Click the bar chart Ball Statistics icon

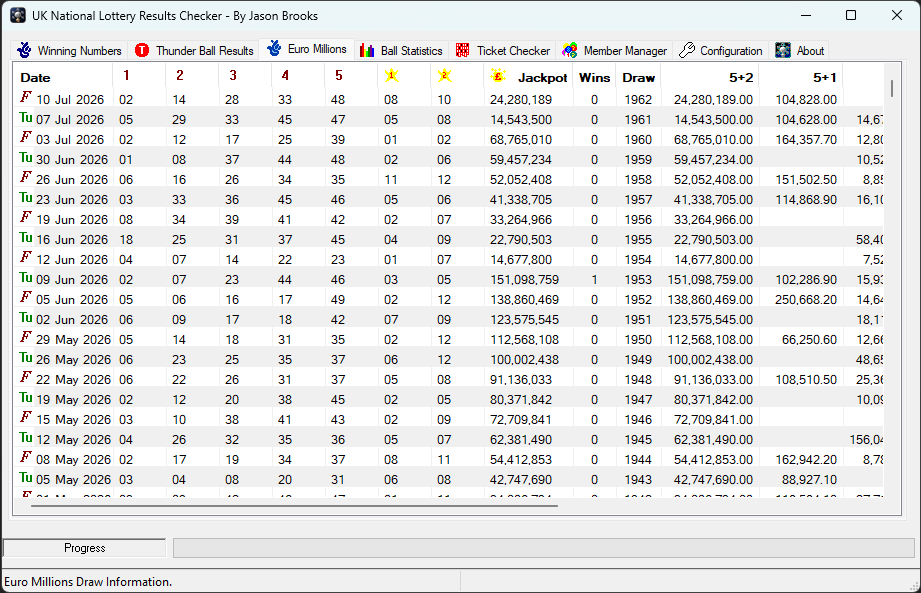tap(367, 50)
